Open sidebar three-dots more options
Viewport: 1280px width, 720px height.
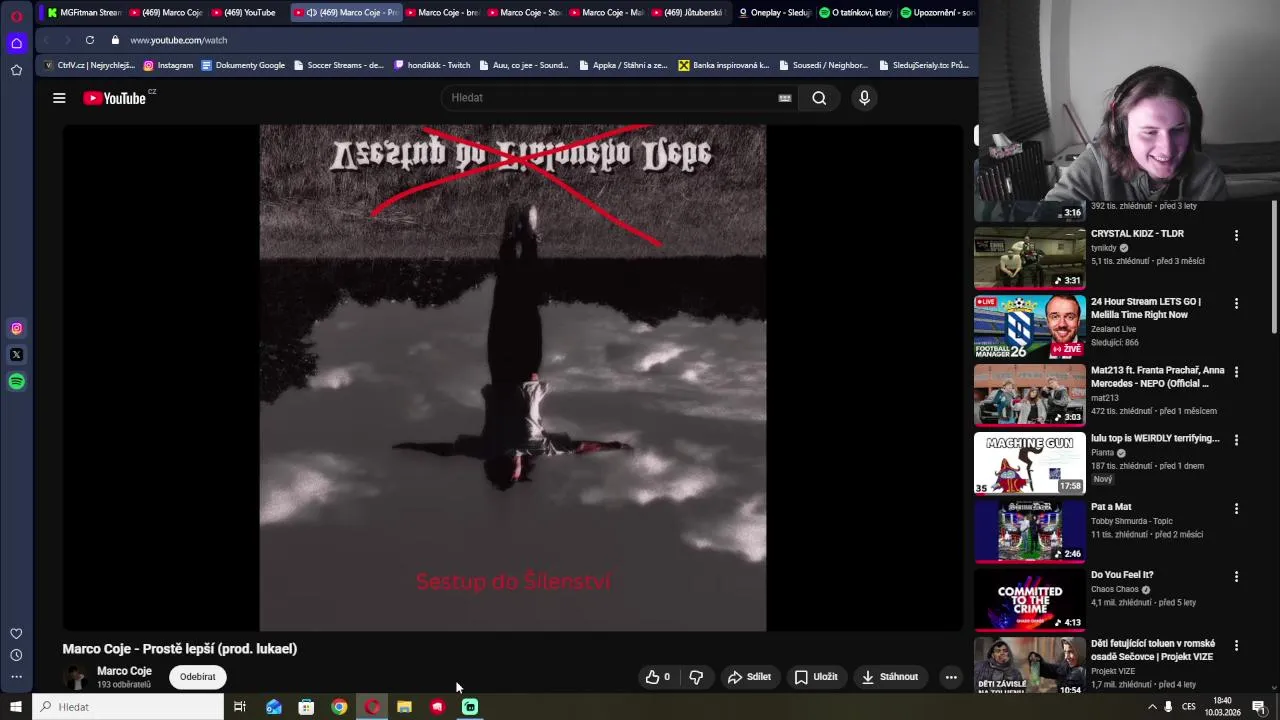[16, 677]
